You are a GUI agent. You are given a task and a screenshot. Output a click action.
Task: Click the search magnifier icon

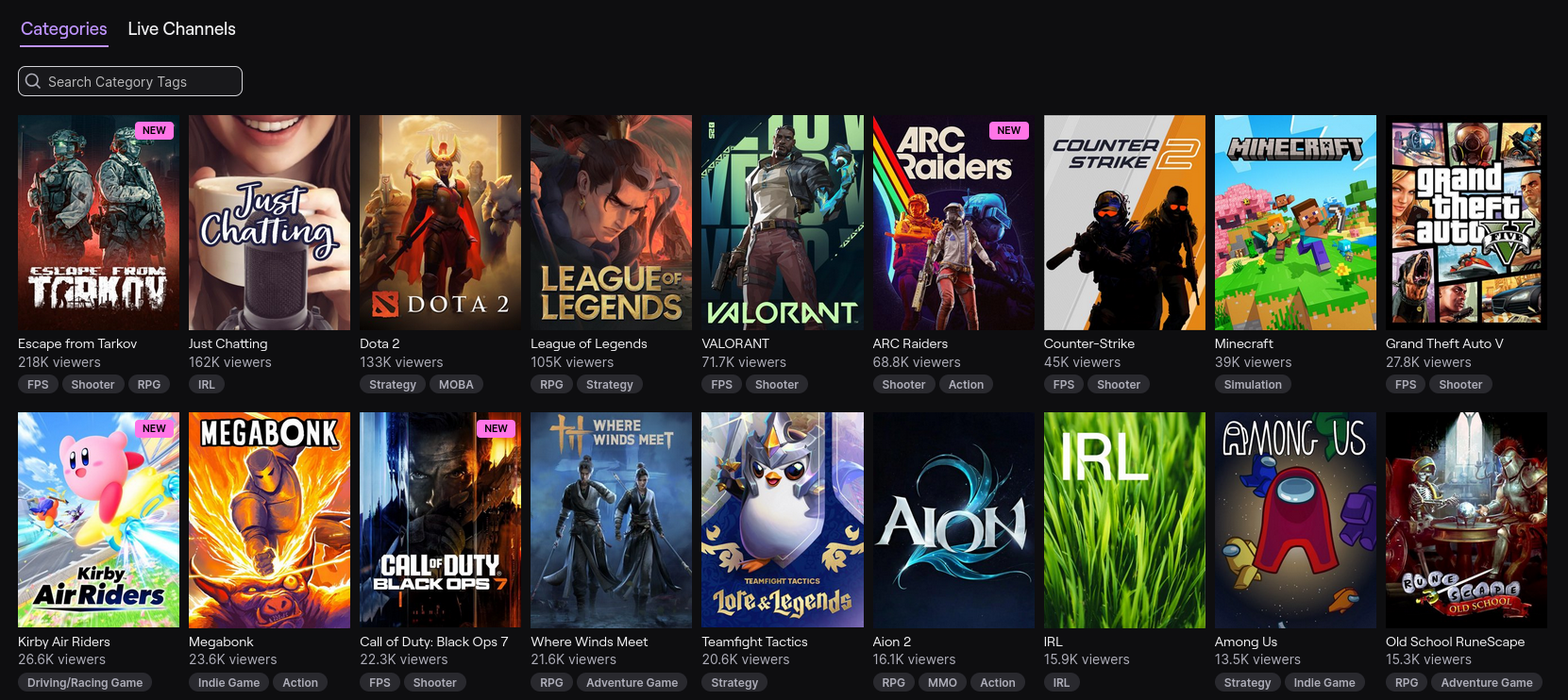(33, 81)
